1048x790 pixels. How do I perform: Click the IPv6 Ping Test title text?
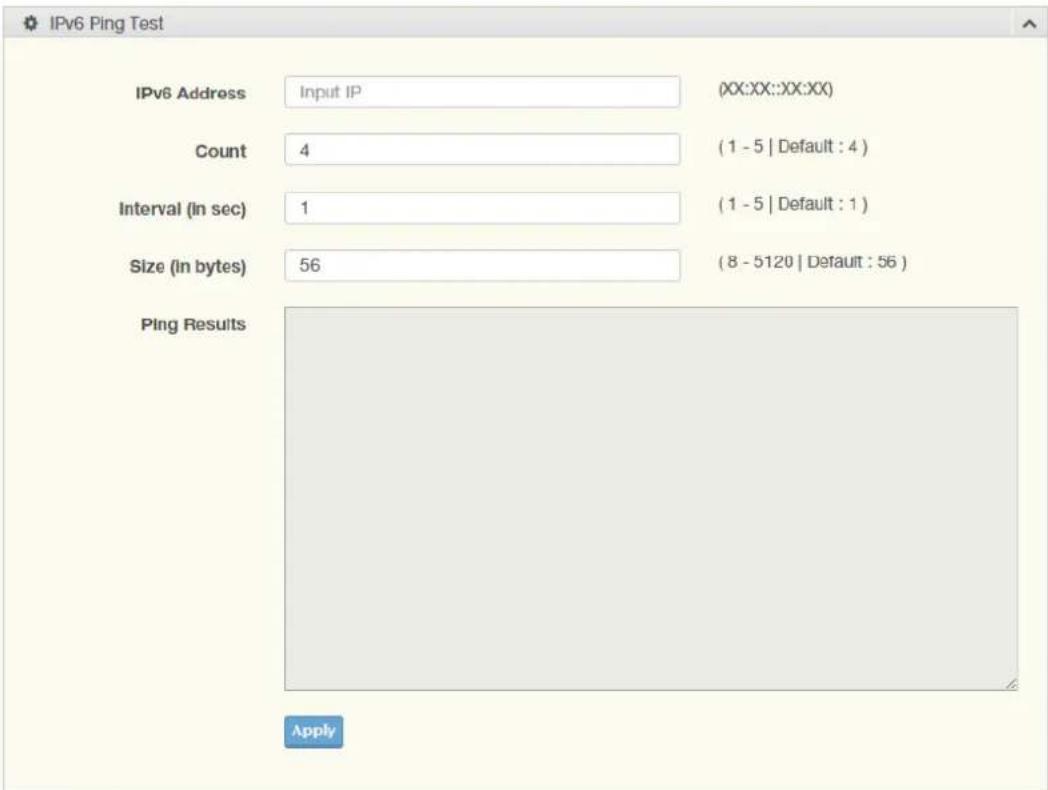(x=106, y=23)
